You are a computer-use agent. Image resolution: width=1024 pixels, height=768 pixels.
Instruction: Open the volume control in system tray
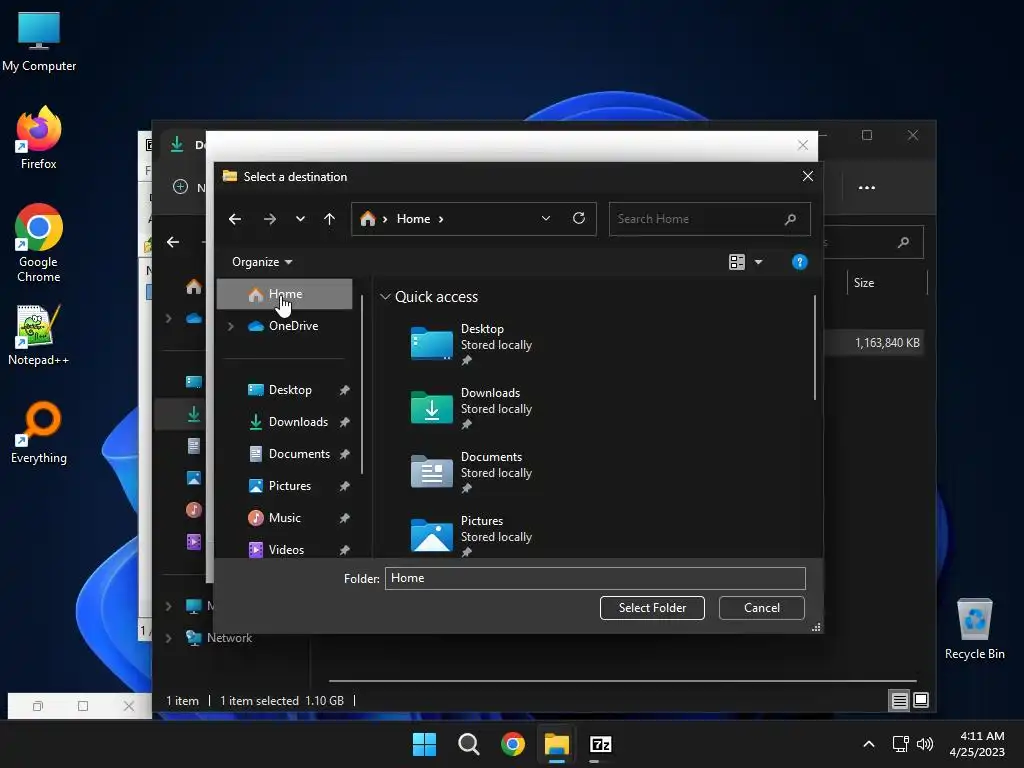(x=925, y=744)
